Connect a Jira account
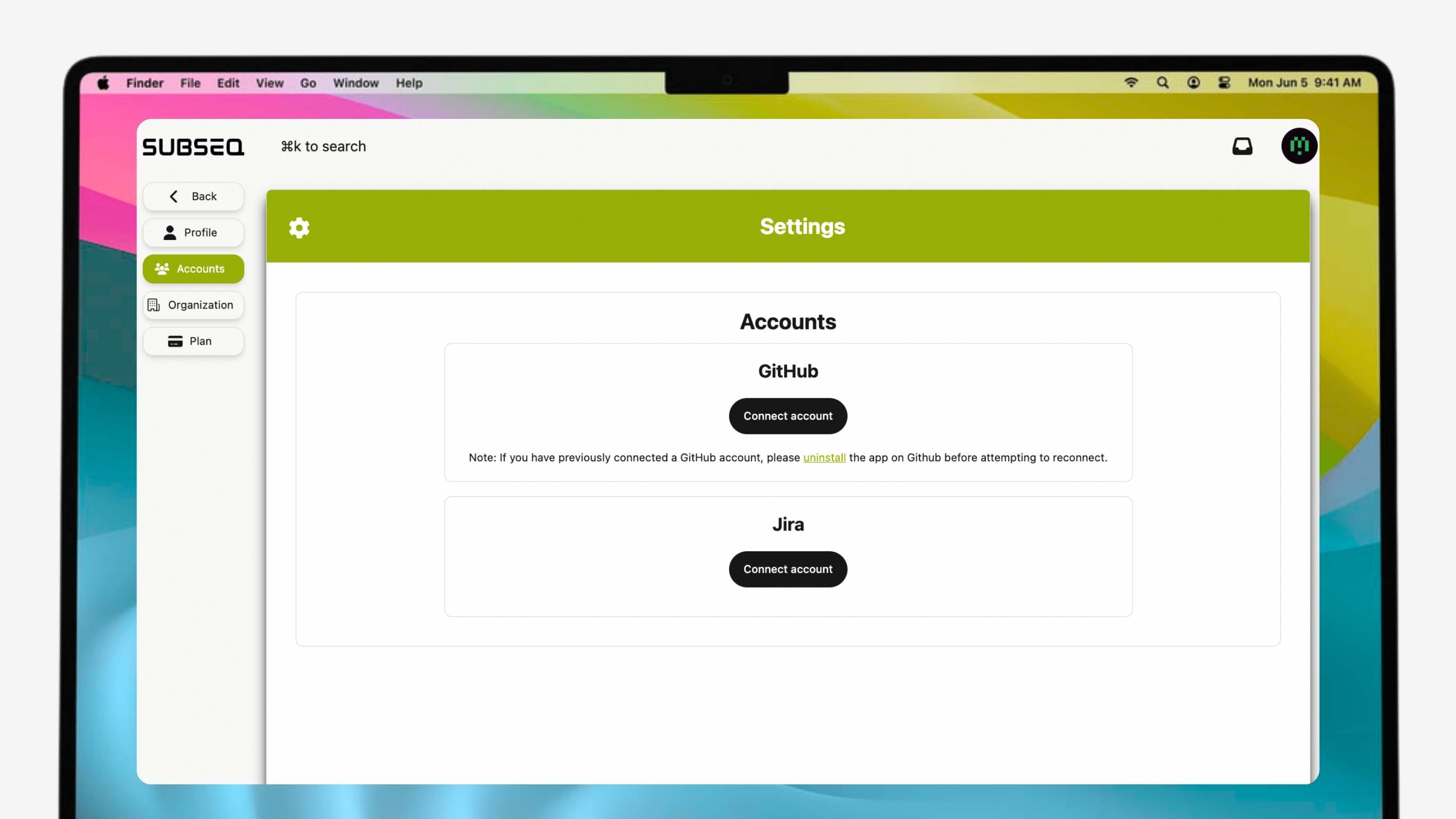Image resolution: width=1456 pixels, height=819 pixels. [x=787, y=569]
